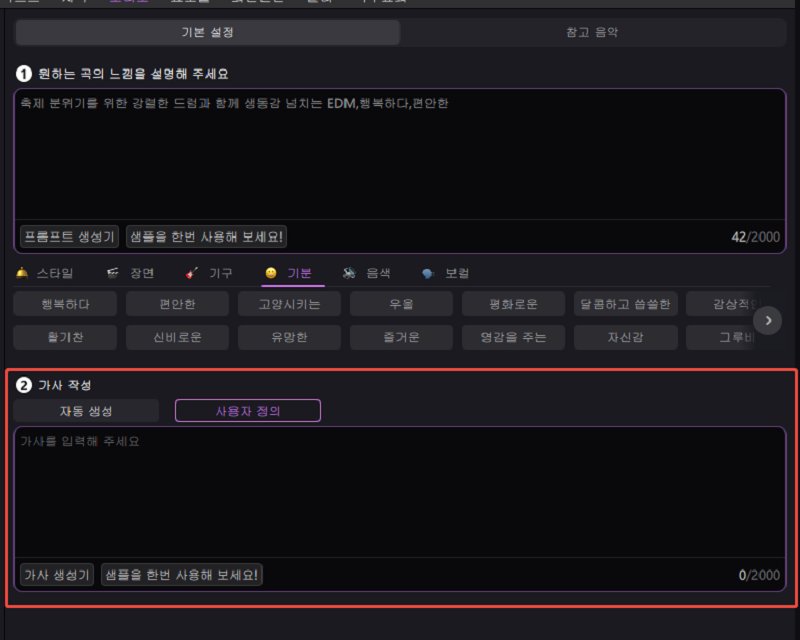The width and height of the screenshot is (800, 640).
Task: Toggle the 영감을 주는 mood tag
Action: pos(513,337)
